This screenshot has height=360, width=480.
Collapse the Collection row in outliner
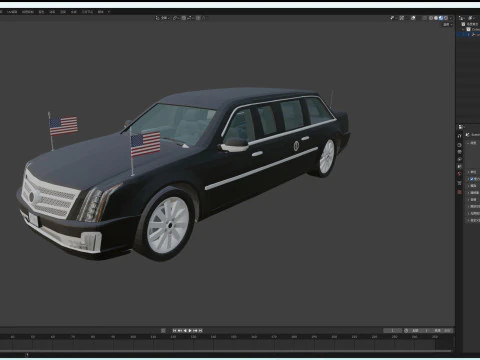[x=463, y=29]
